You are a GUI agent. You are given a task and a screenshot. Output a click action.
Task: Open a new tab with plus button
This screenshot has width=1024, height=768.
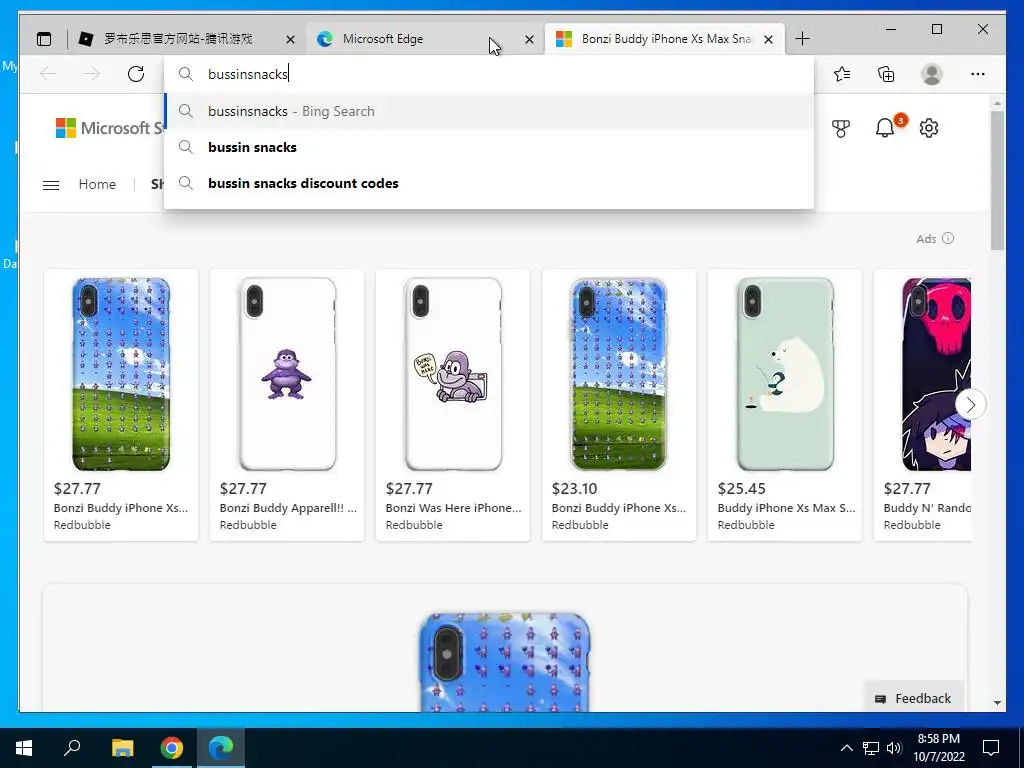point(803,39)
